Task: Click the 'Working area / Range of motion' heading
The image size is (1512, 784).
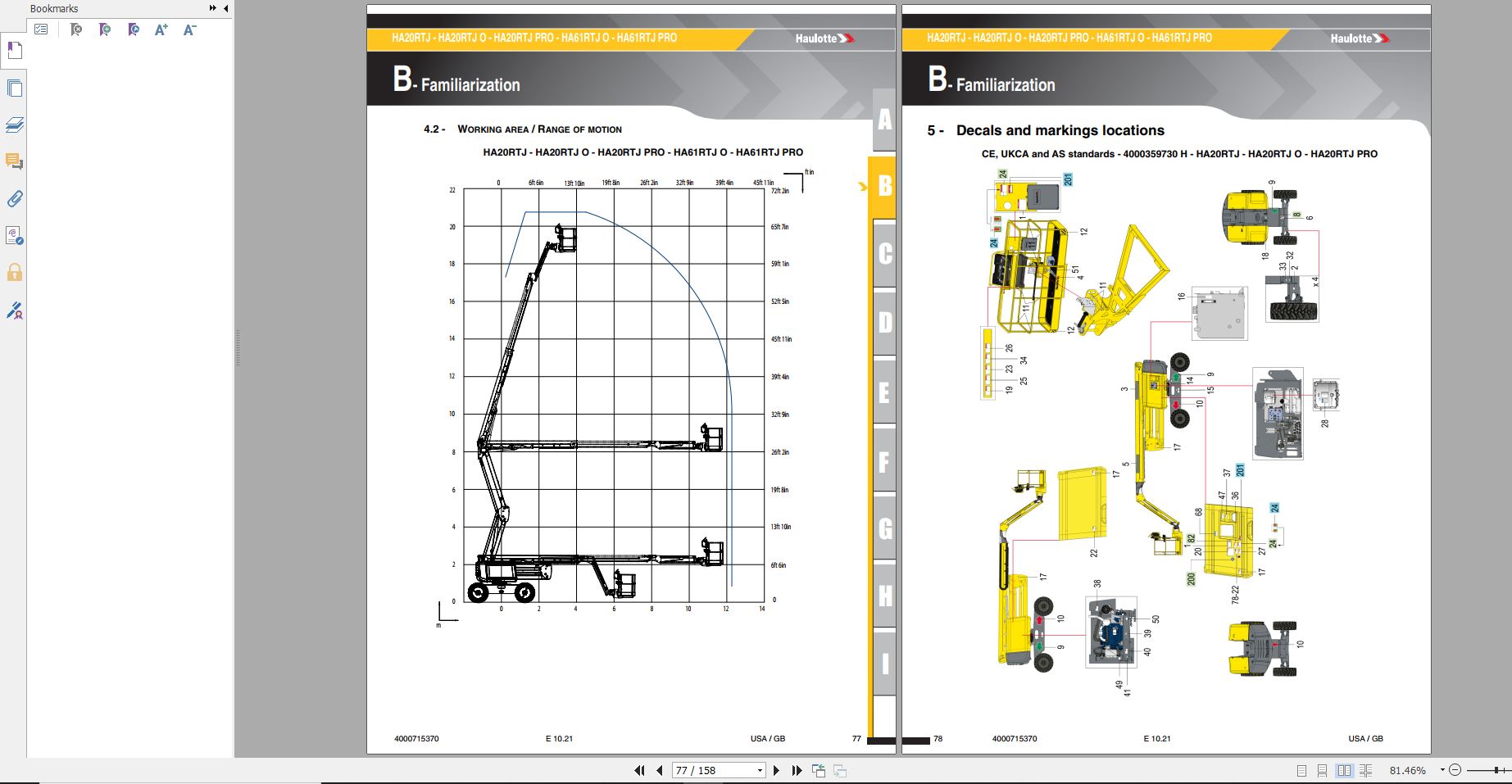Action: coord(539,129)
